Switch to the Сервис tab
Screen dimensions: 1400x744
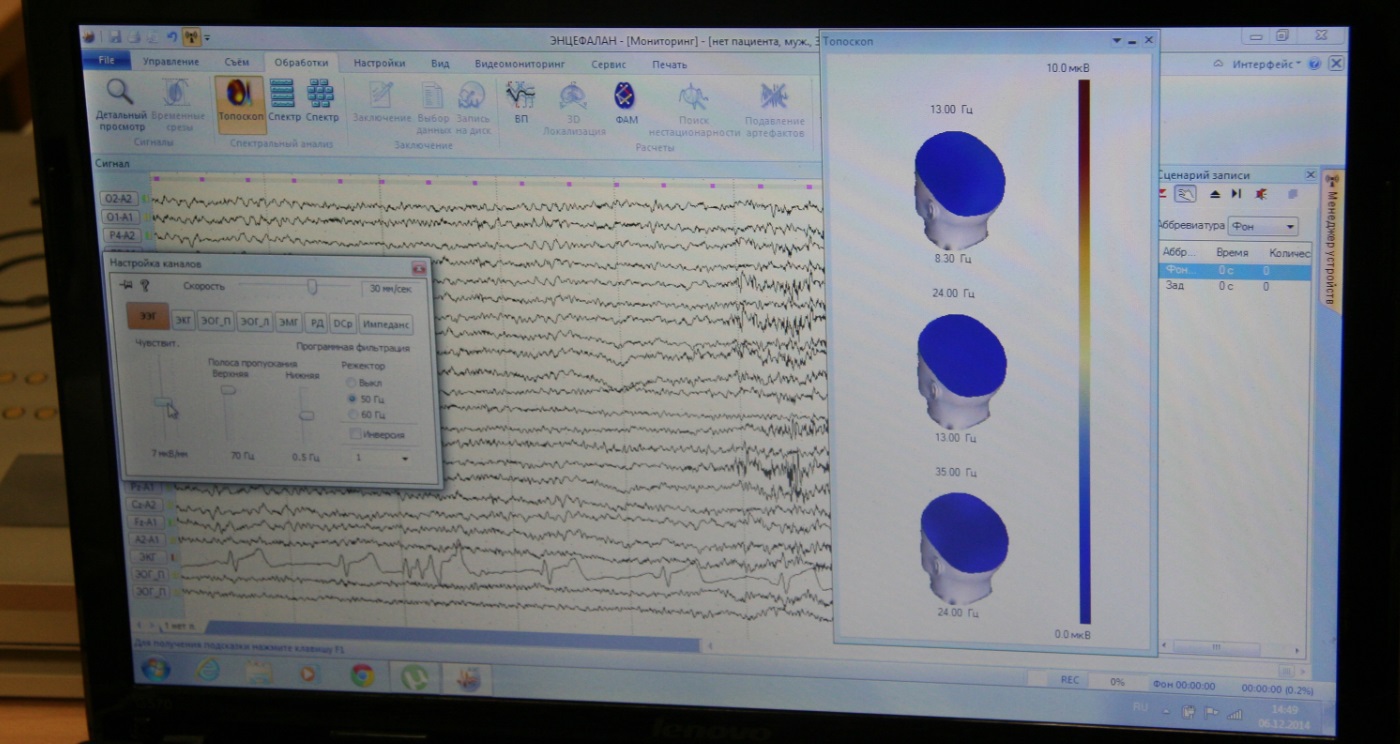[609, 64]
